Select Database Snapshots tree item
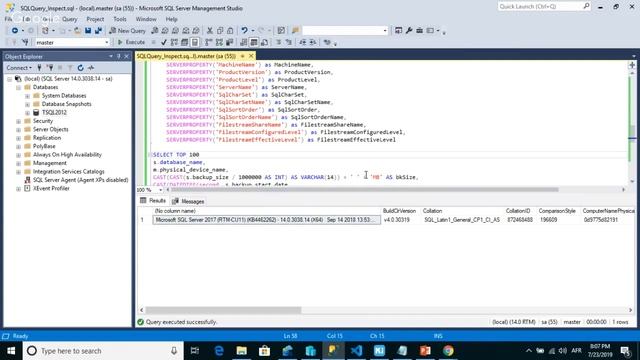 [x=66, y=104]
